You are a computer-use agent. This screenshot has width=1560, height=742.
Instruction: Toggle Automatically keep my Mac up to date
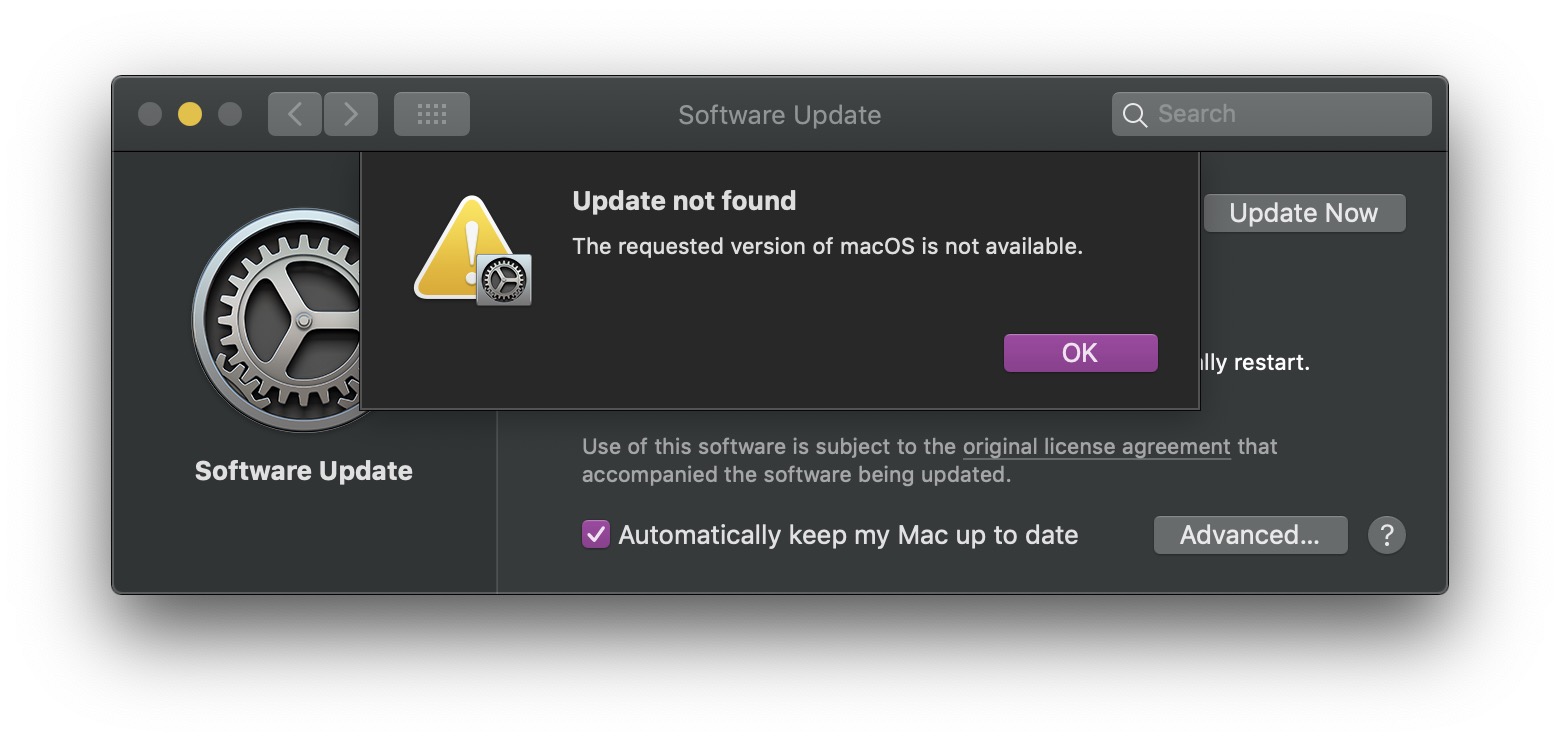coord(595,535)
